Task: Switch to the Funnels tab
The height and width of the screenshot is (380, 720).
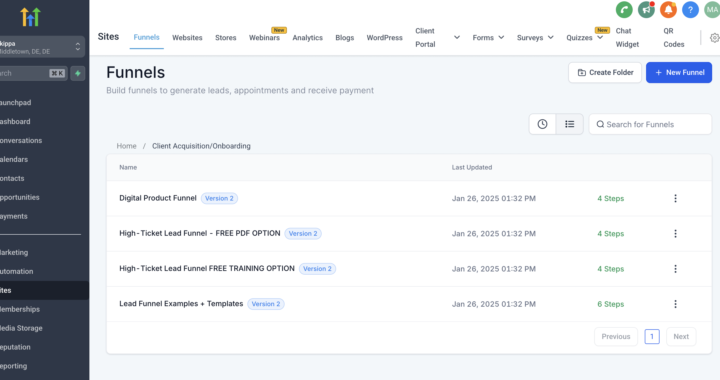Action: click(146, 37)
